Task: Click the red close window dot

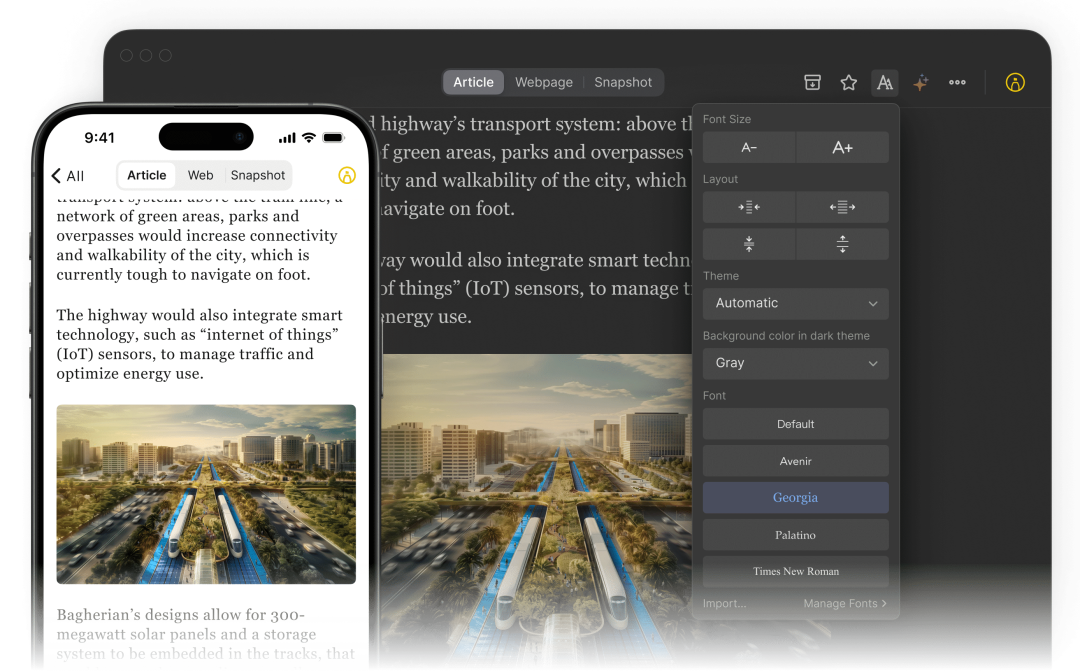Action: (127, 55)
